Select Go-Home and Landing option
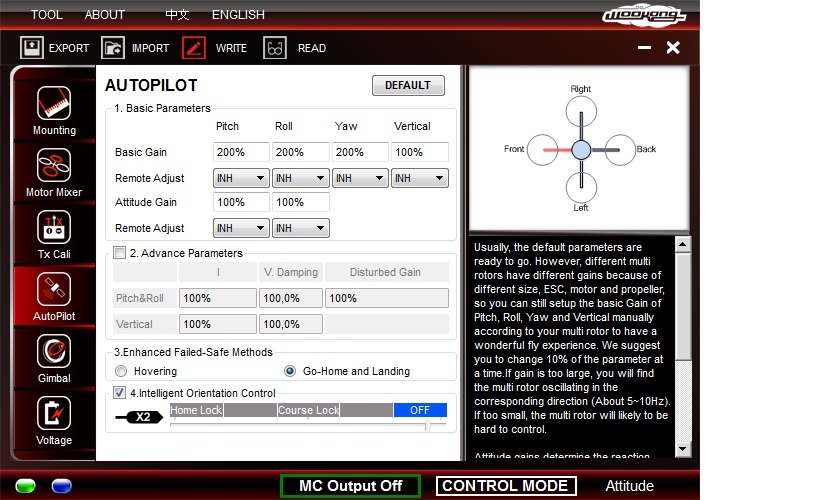 [x=290, y=371]
